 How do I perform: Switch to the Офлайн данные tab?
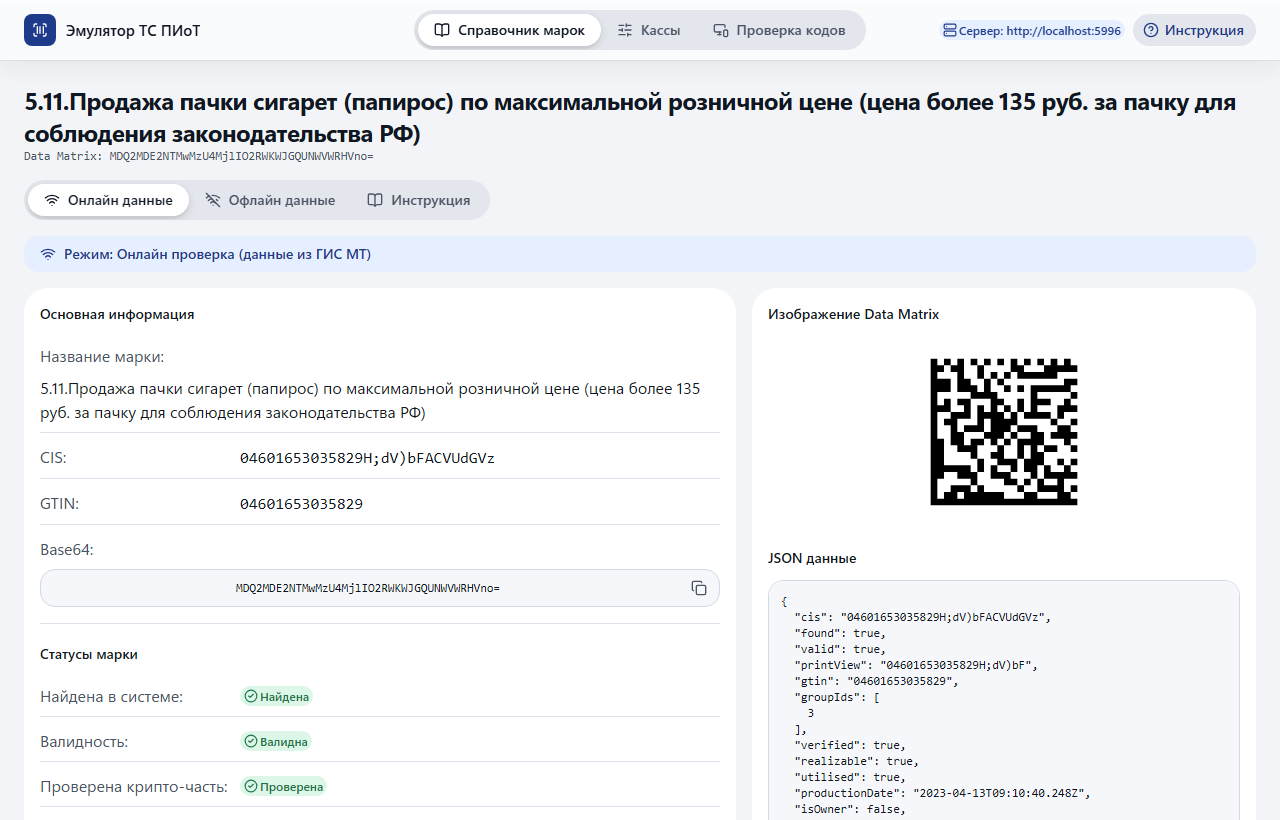tap(270, 200)
